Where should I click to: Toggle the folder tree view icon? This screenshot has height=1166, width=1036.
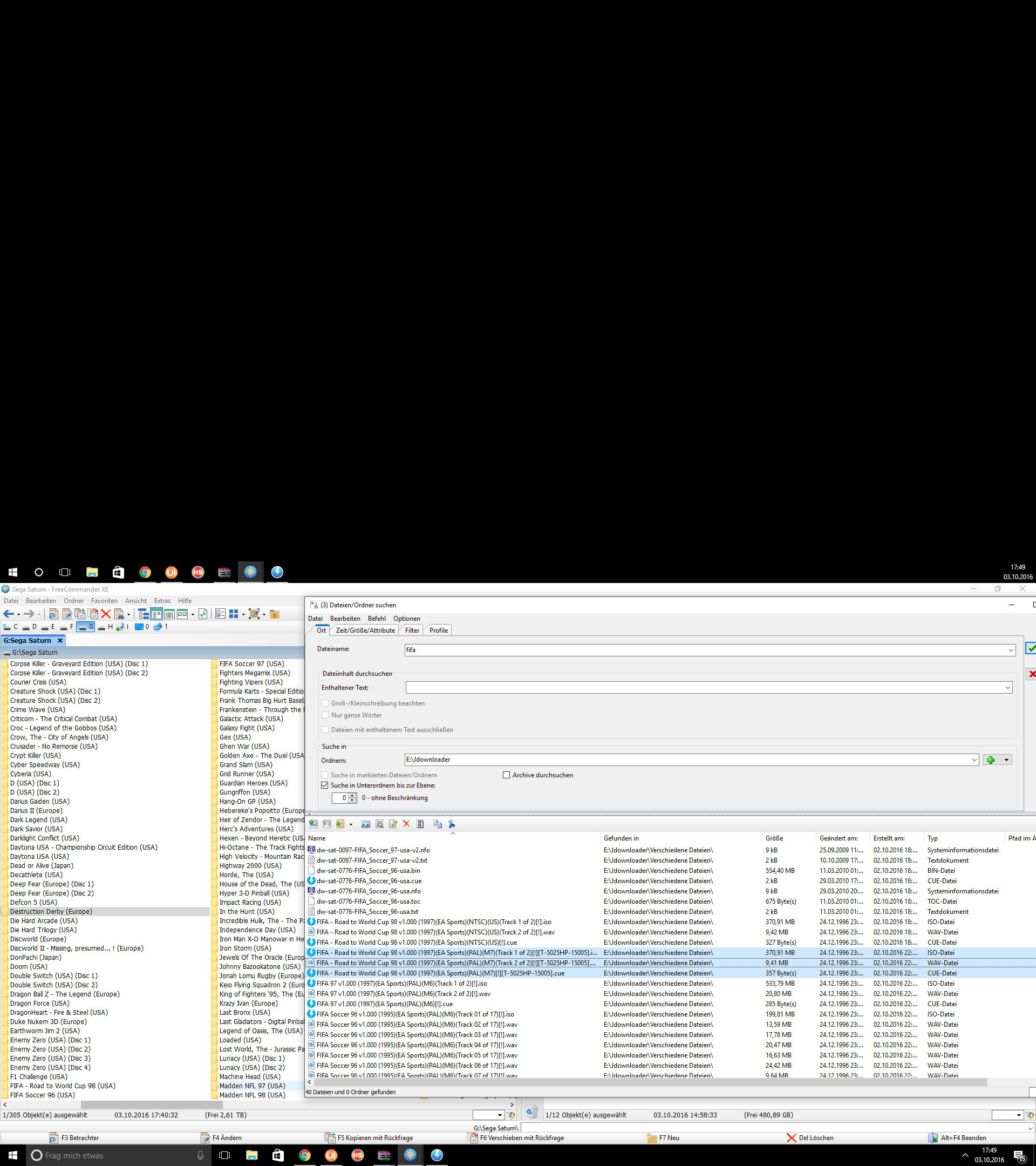[143, 614]
